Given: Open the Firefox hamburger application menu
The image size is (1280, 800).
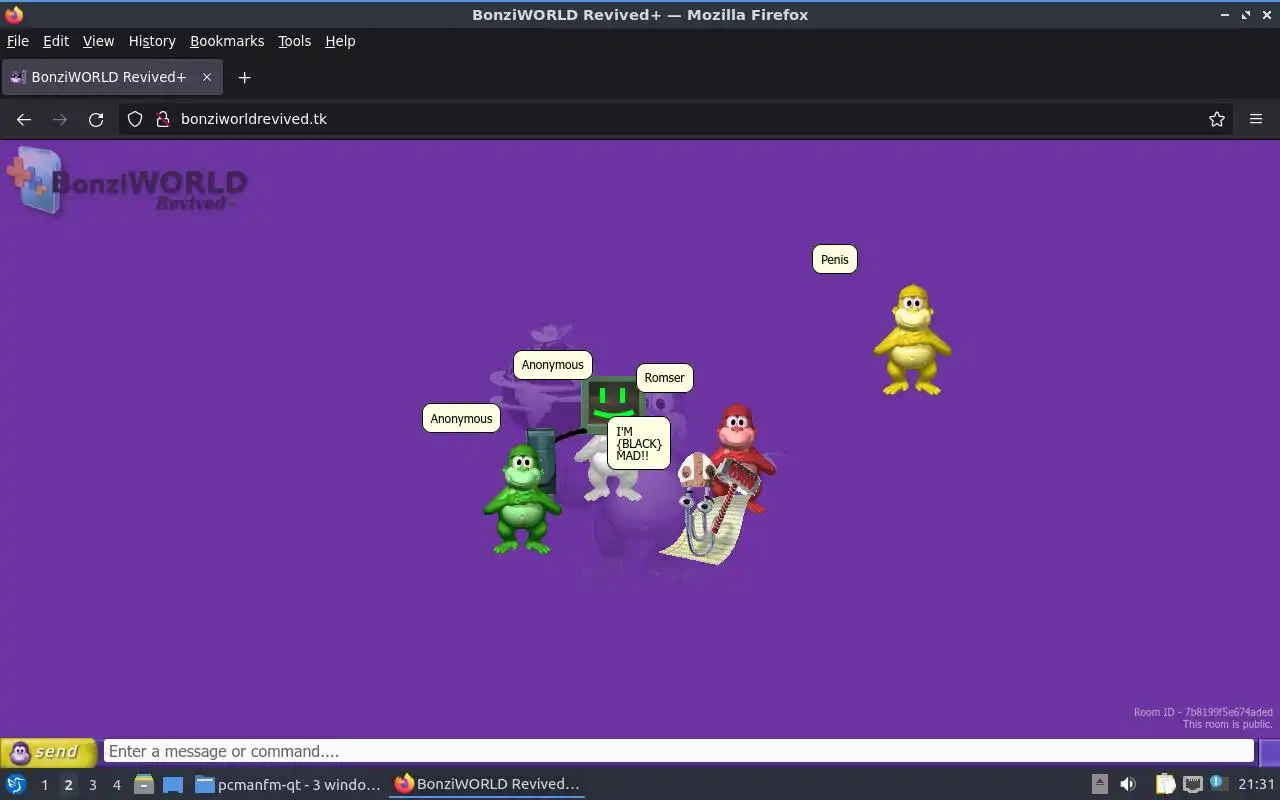Looking at the screenshot, I should pyautogui.click(x=1256, y=119).
